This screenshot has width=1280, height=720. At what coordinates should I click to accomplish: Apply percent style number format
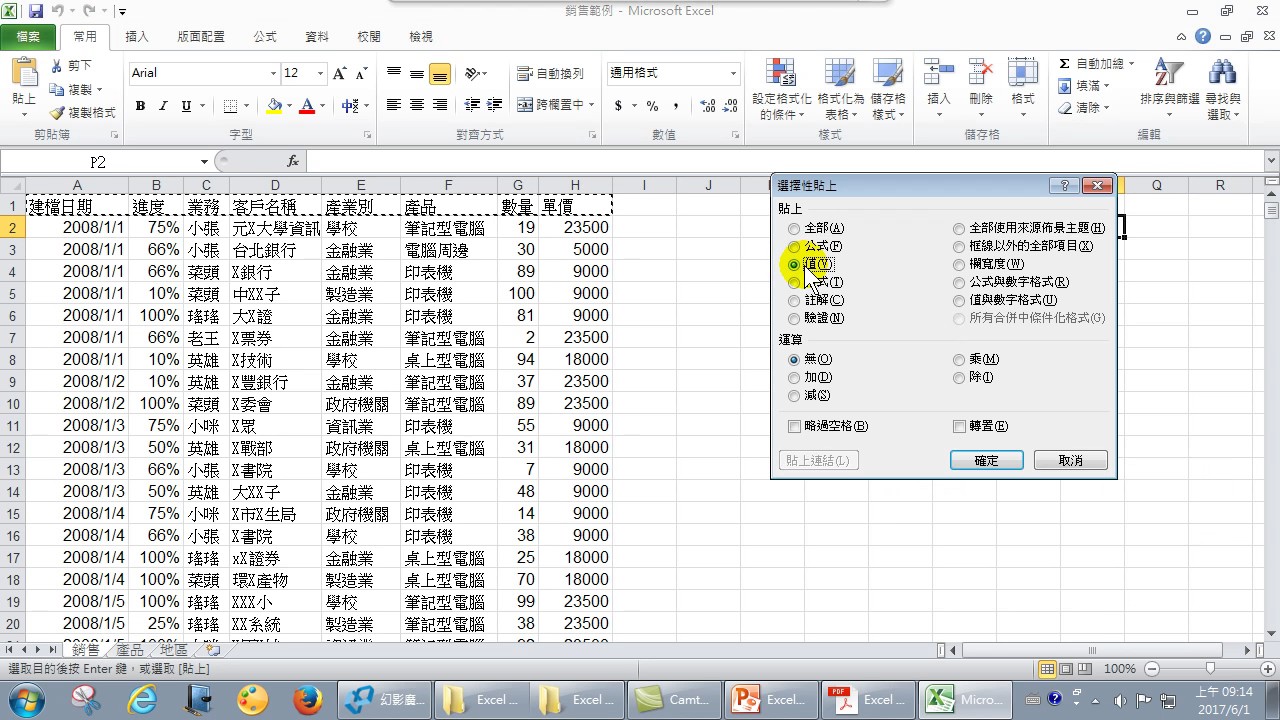(x=652, y=106)
